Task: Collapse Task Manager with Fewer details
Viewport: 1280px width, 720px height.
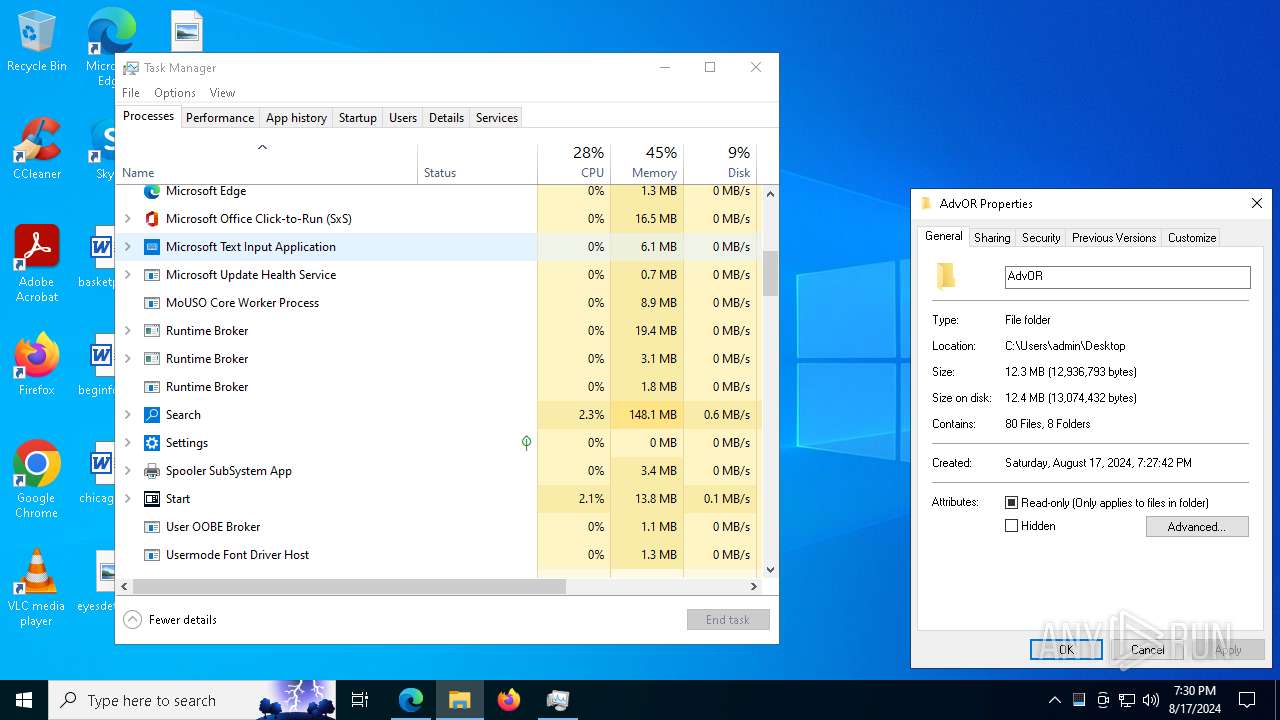Action: (170, 620)
